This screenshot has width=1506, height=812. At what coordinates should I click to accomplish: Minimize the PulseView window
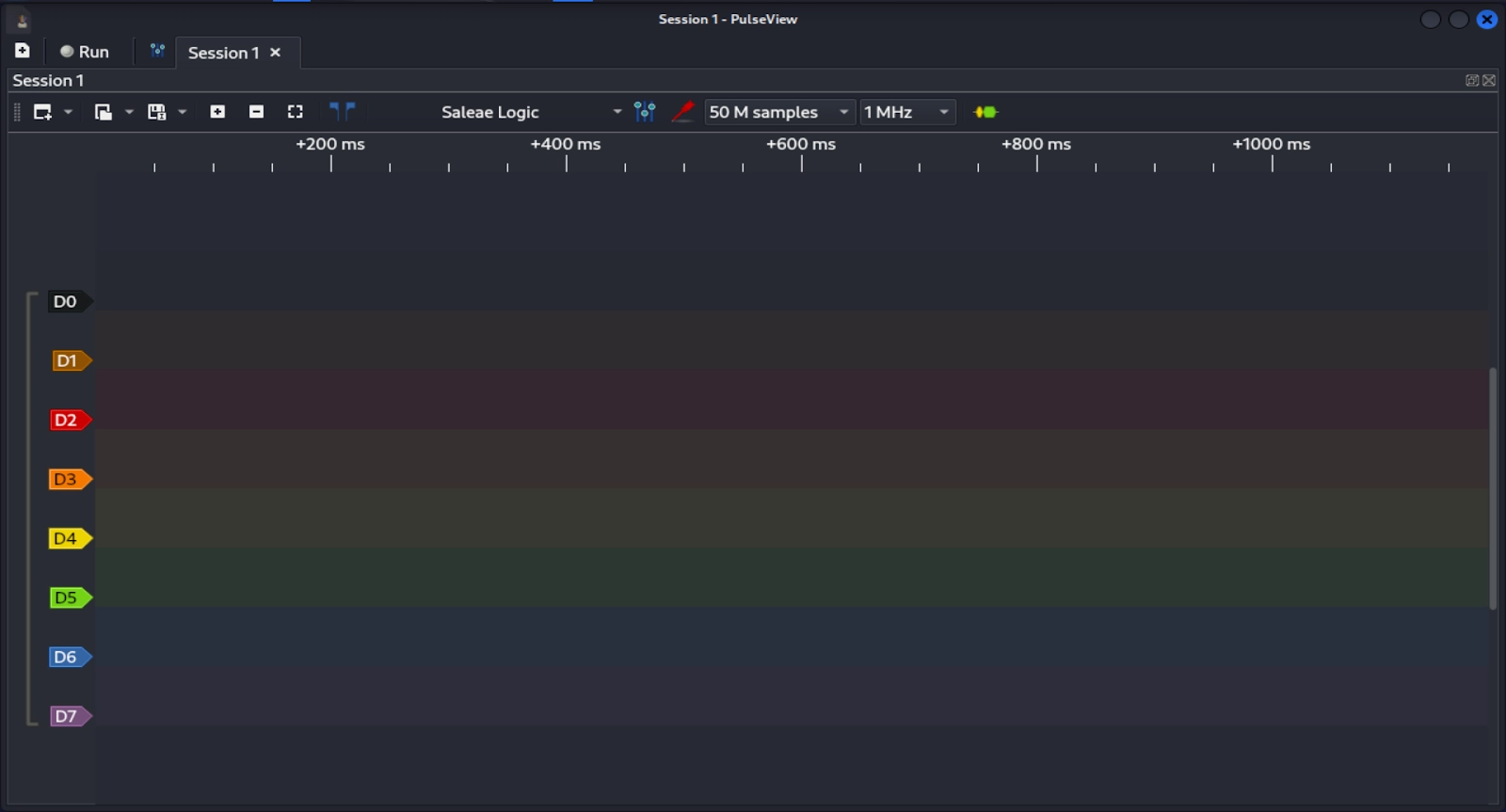coord(1431,20)
